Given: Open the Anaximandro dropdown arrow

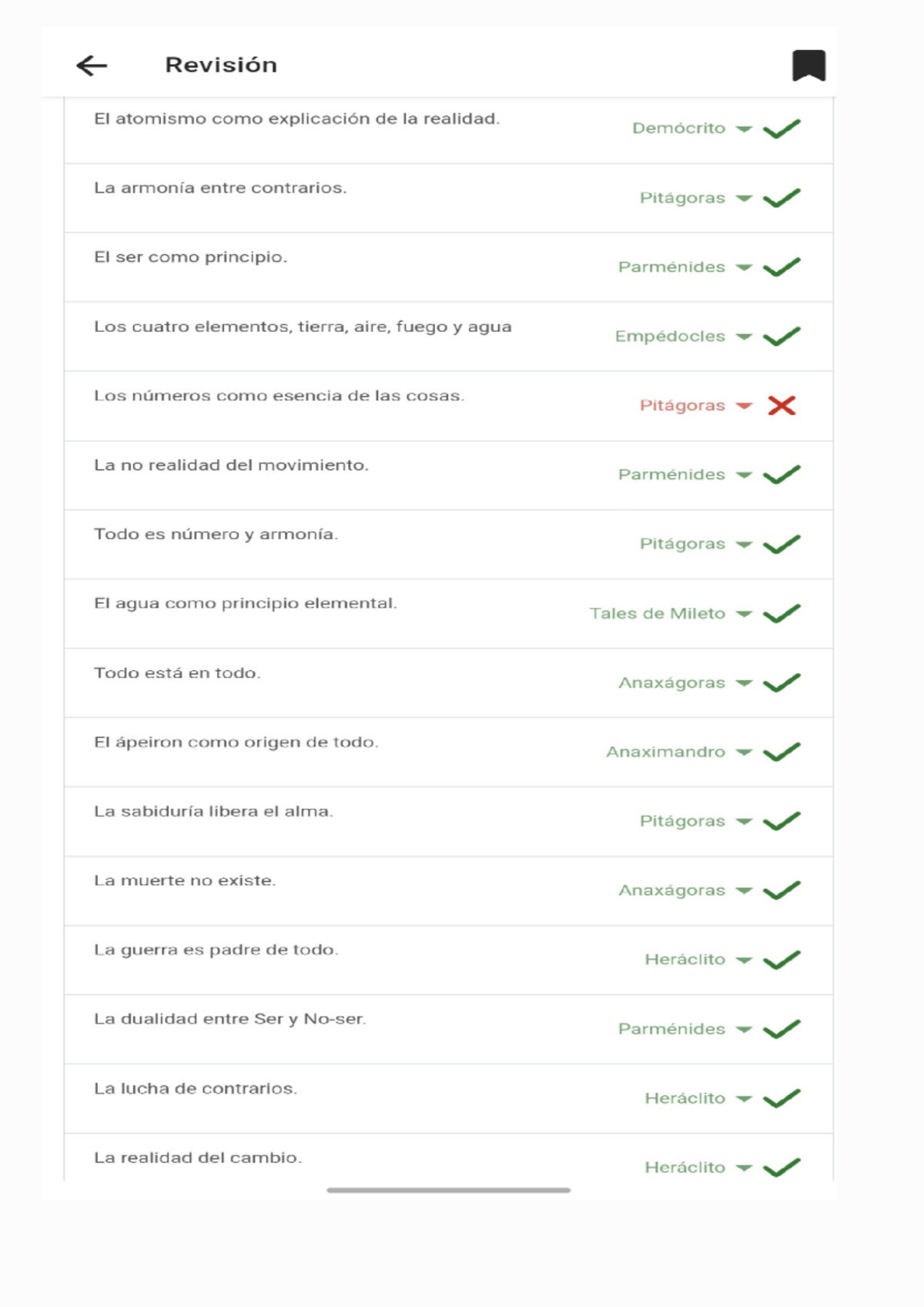Looking at the screenshot, I should (743, 752).
